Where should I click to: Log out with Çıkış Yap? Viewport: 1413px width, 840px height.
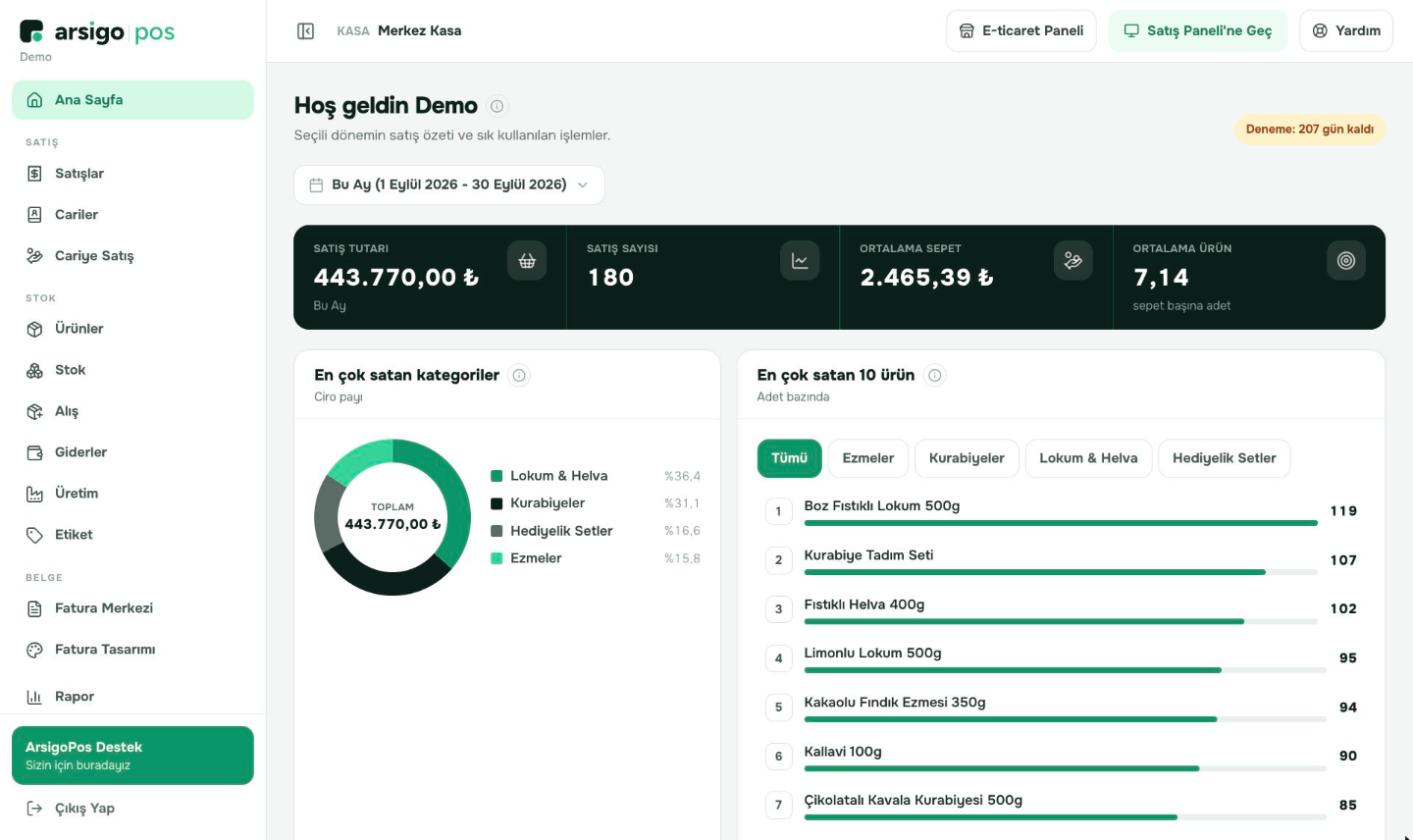(133, 808)
